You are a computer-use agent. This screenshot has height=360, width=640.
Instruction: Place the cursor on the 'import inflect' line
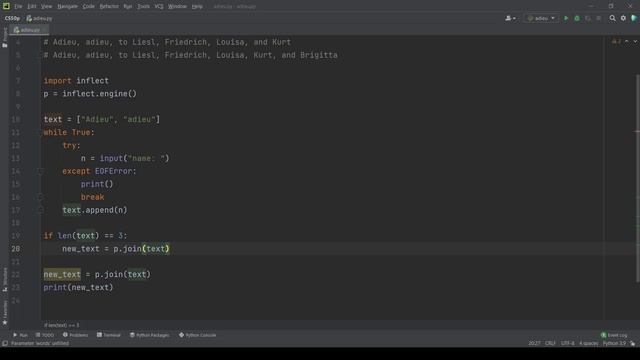pos(76,81)
